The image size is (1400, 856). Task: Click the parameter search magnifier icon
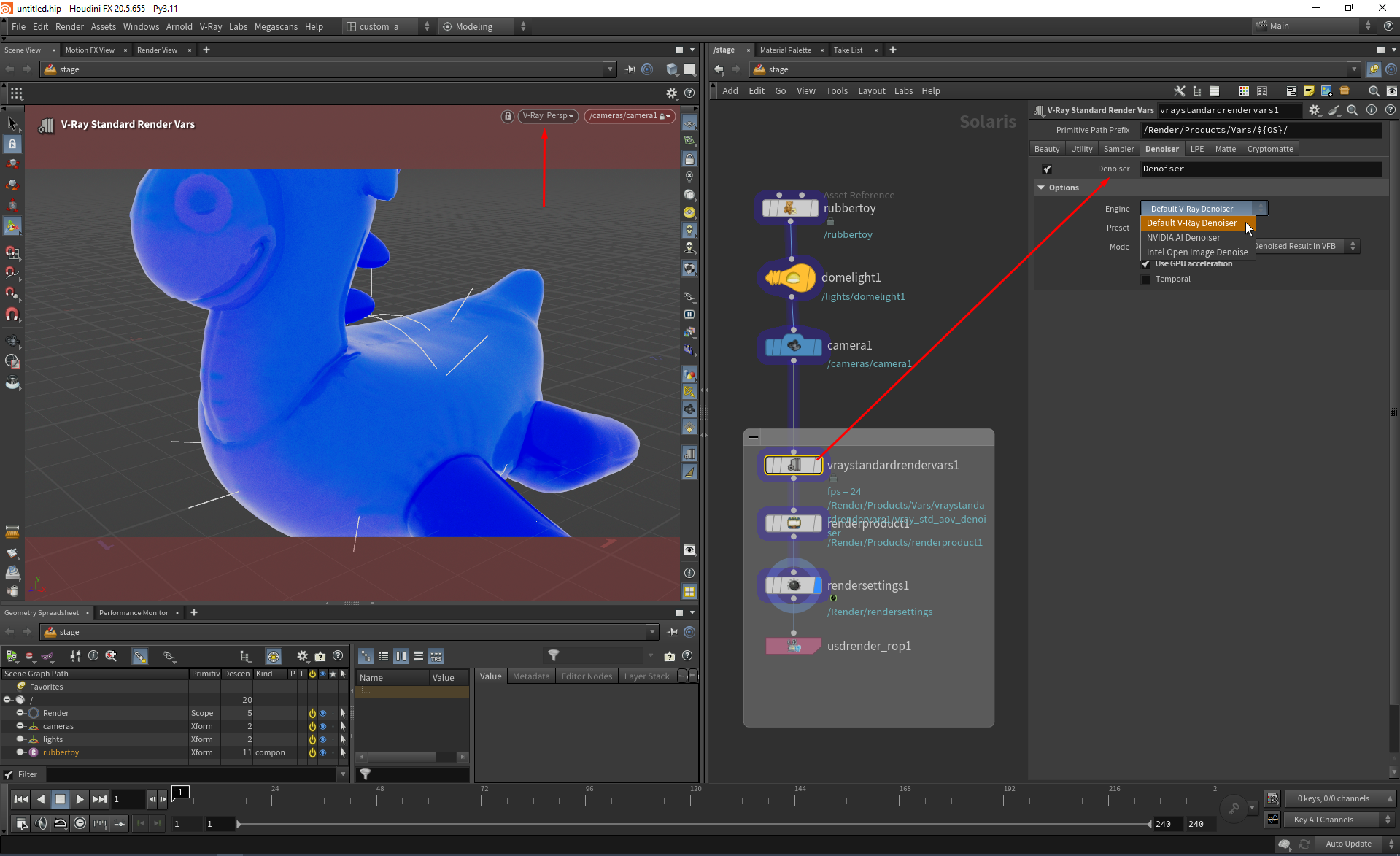click(x=1352, y=110)
